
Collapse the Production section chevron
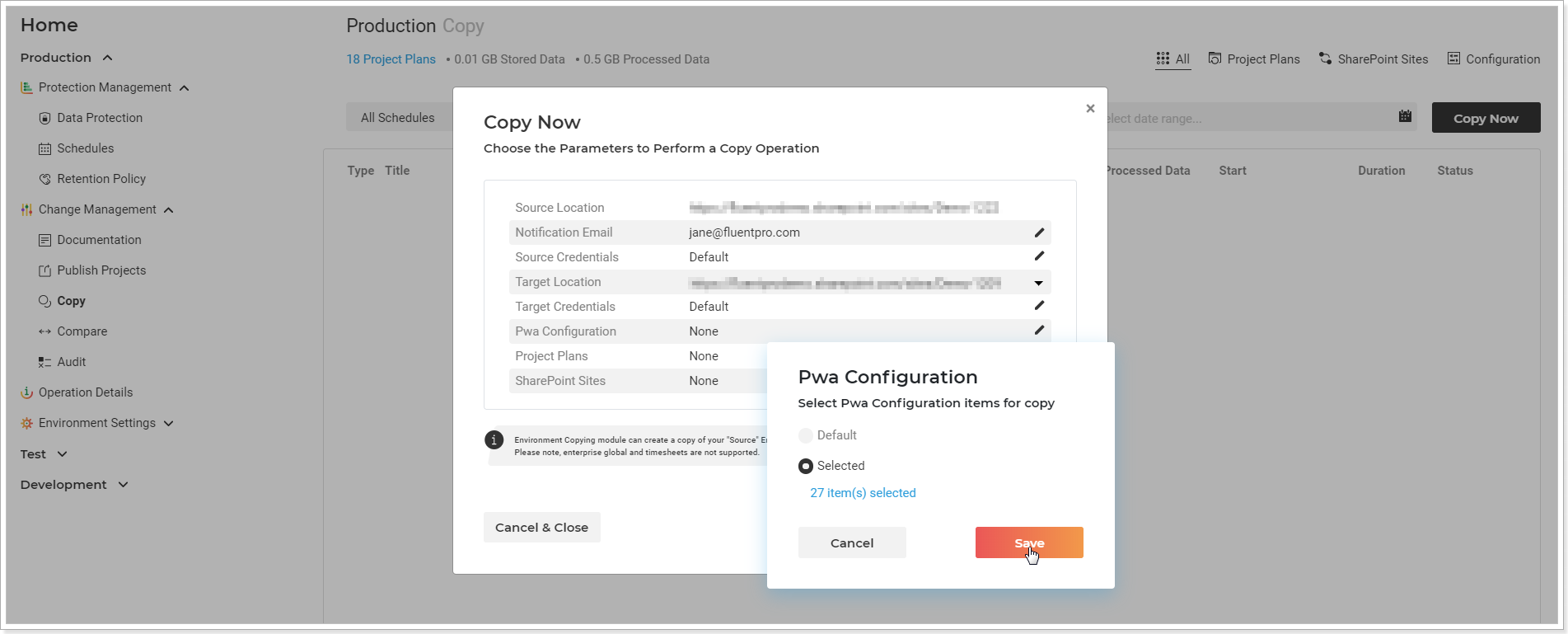(x=107, y=58)
